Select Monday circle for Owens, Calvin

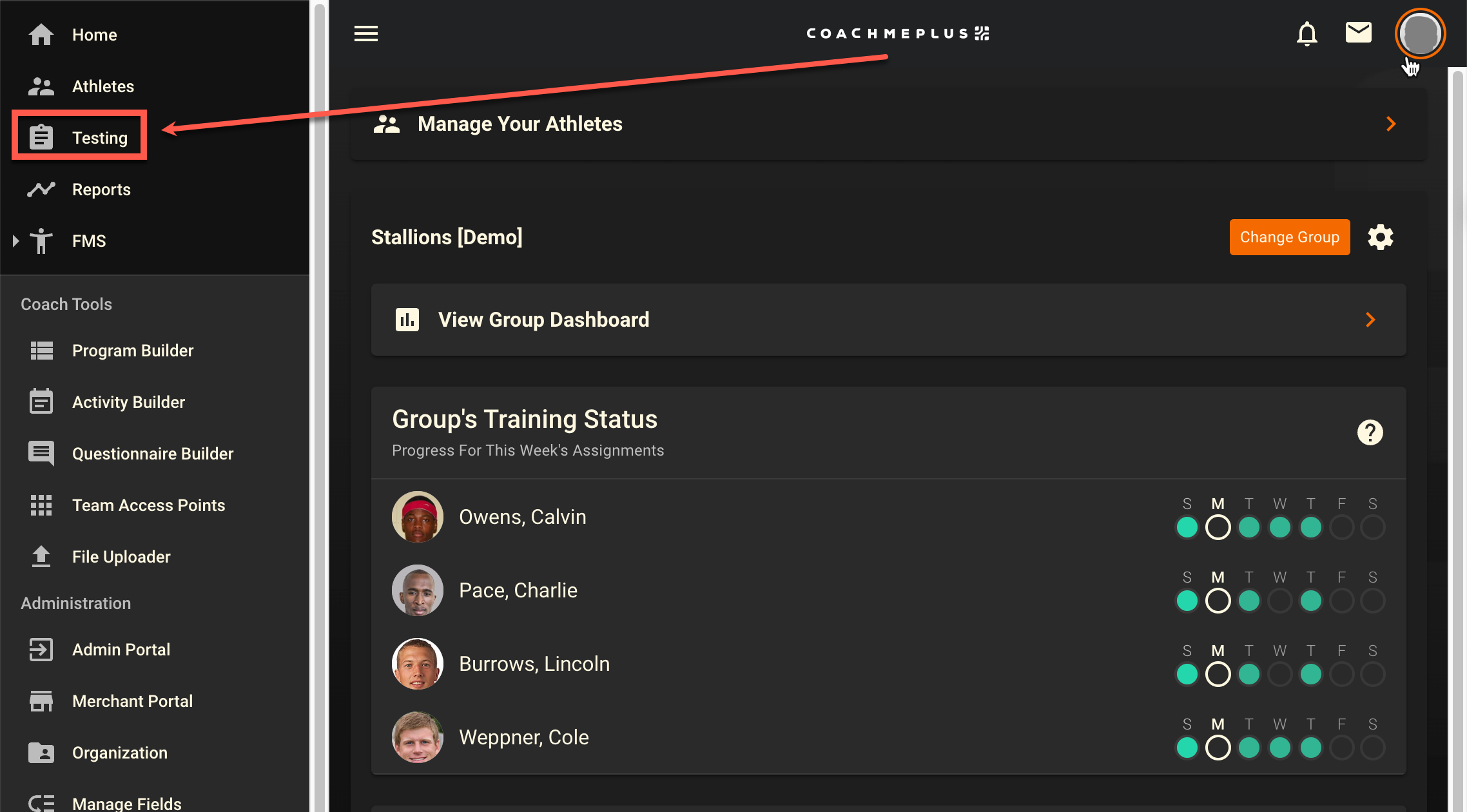[1218, 527]
